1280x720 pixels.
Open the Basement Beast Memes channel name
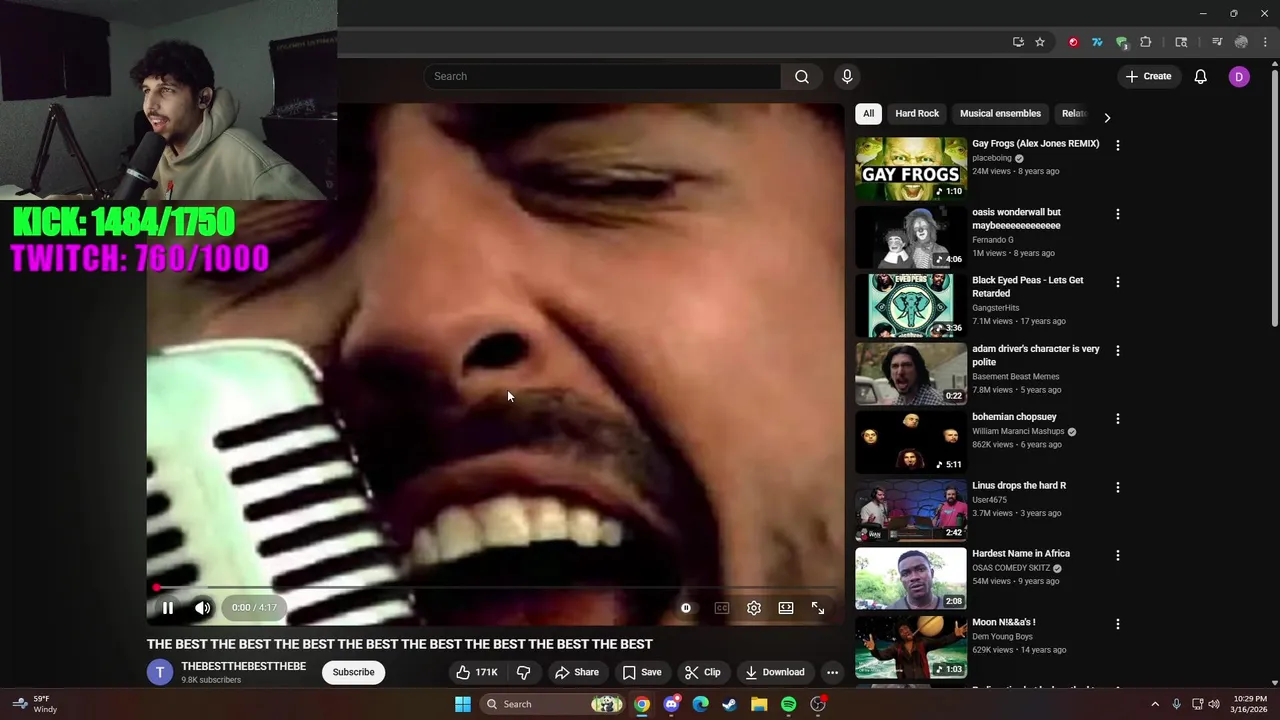[1015, 377]
